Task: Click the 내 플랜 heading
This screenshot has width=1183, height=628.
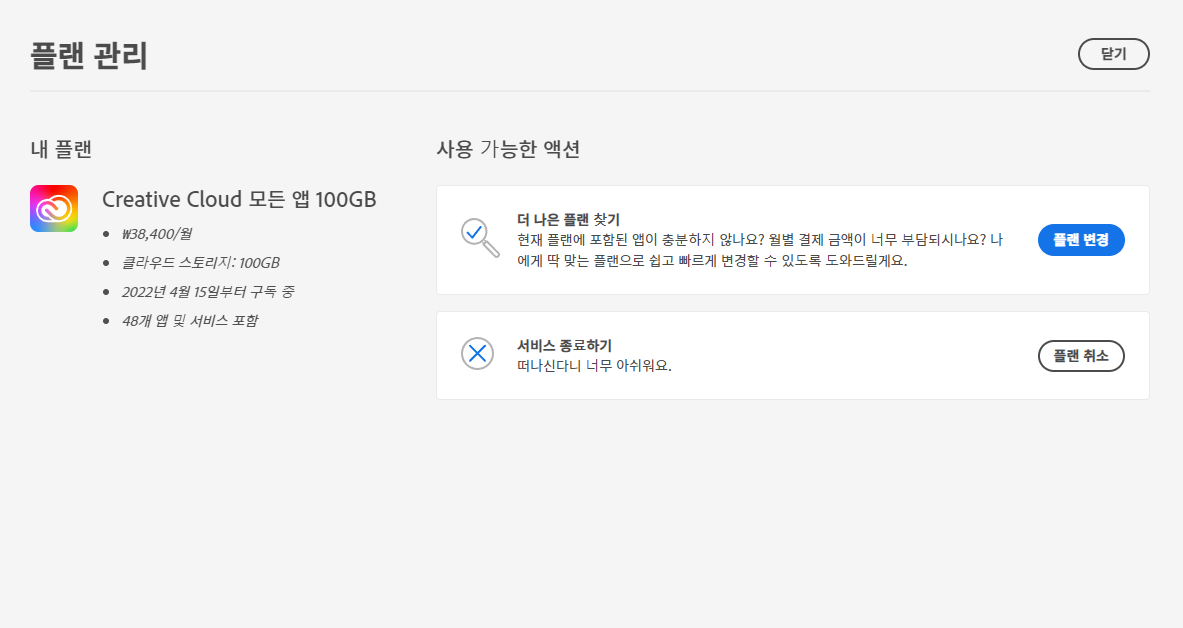Action: click(61, 149)
